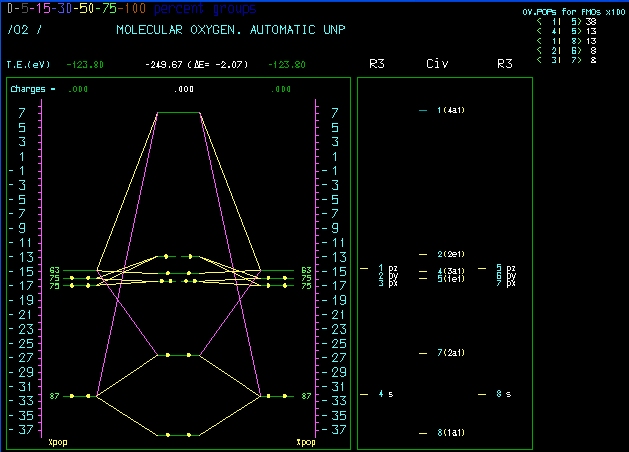Select overlap population row '< 1| 5> 38'
Viewport: 629px width, 452px height.
[566, 22]
